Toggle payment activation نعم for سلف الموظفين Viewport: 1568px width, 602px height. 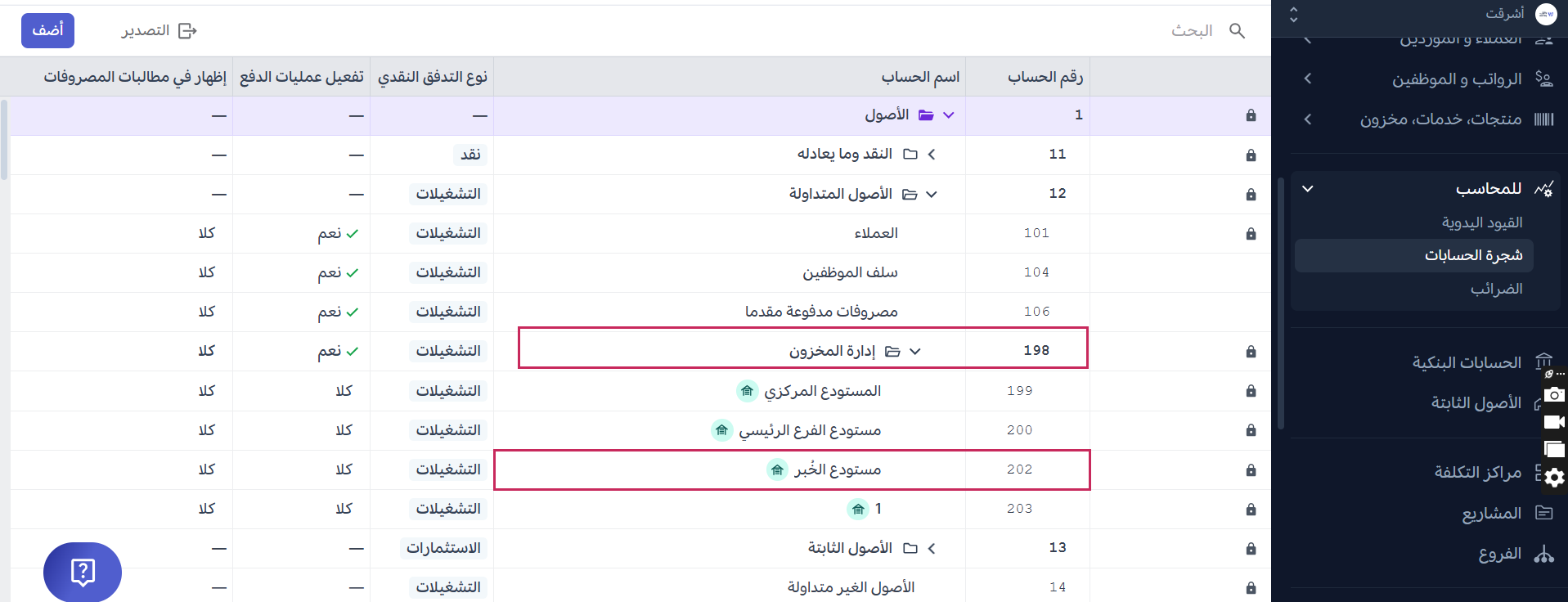tap(339, 273)
